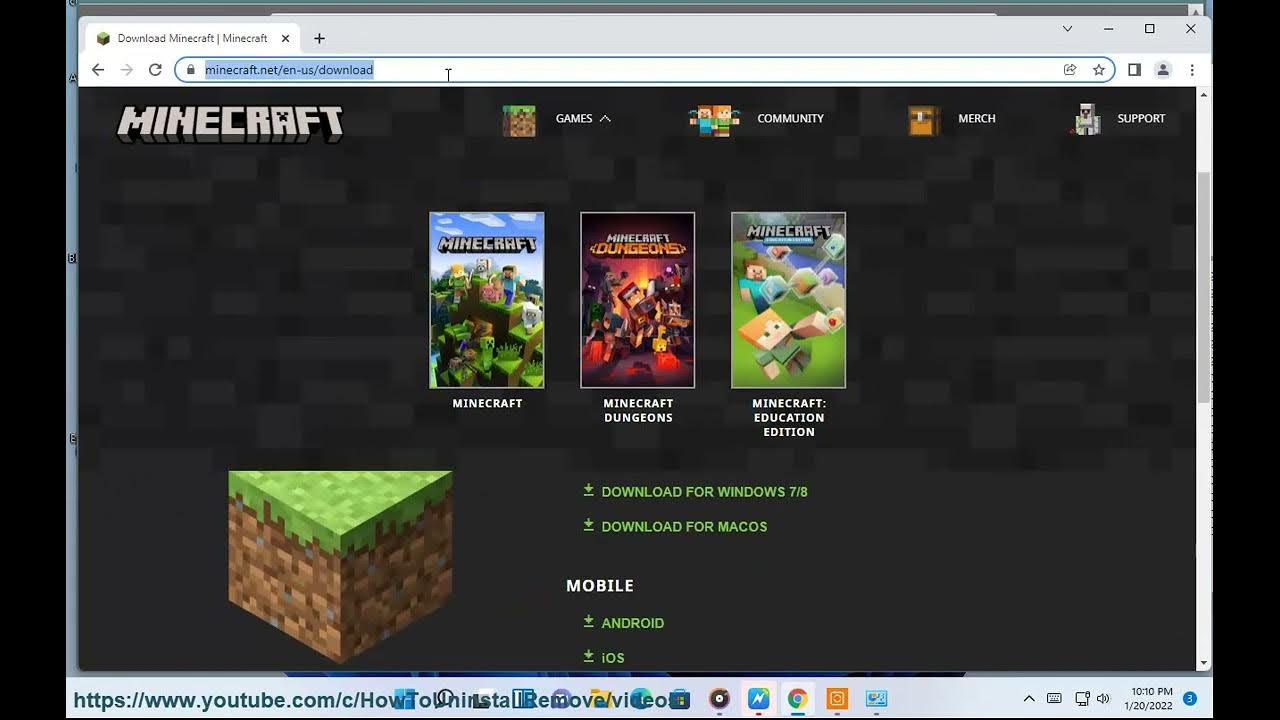Click the Support iron golem icon
This screenshot has height=720, width=1280.
coord(1086,119)
